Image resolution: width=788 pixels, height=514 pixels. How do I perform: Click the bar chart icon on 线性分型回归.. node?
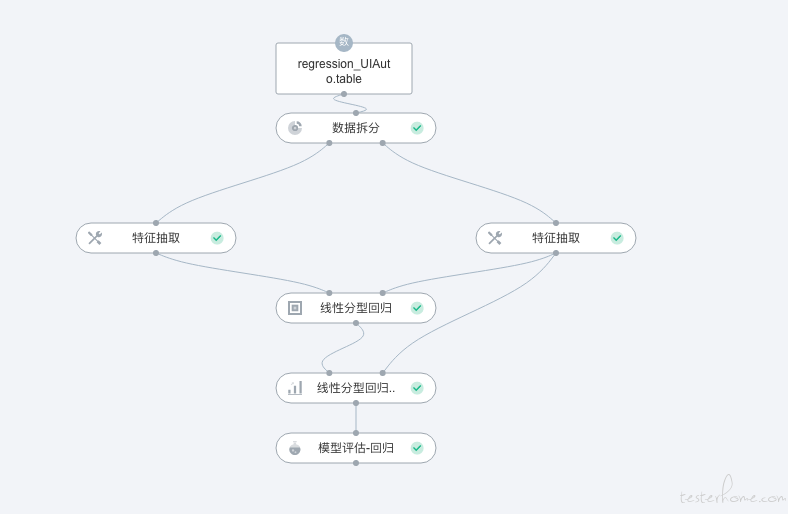click(295, 388)
